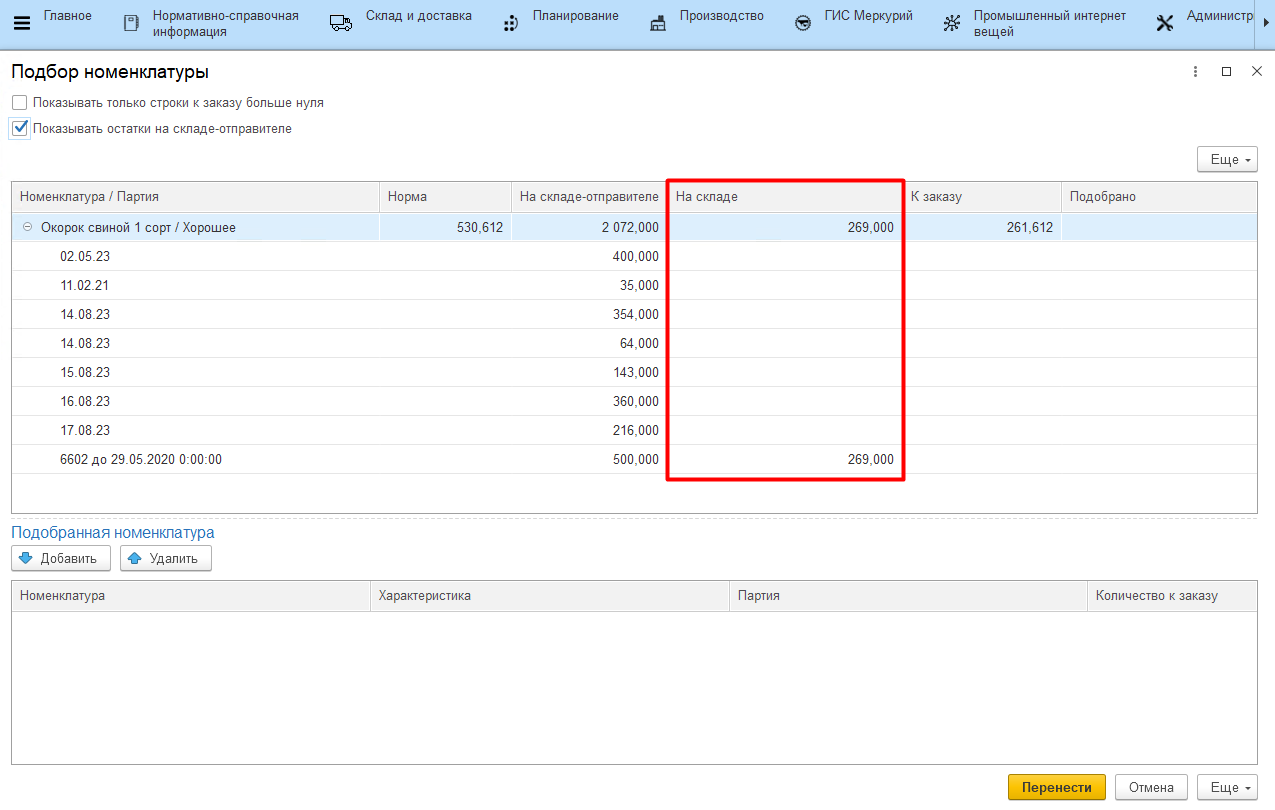Viewport: 1275px width, 810px height.
Task: Enable showing only rows with order above zero
Action: coord(20,103)
